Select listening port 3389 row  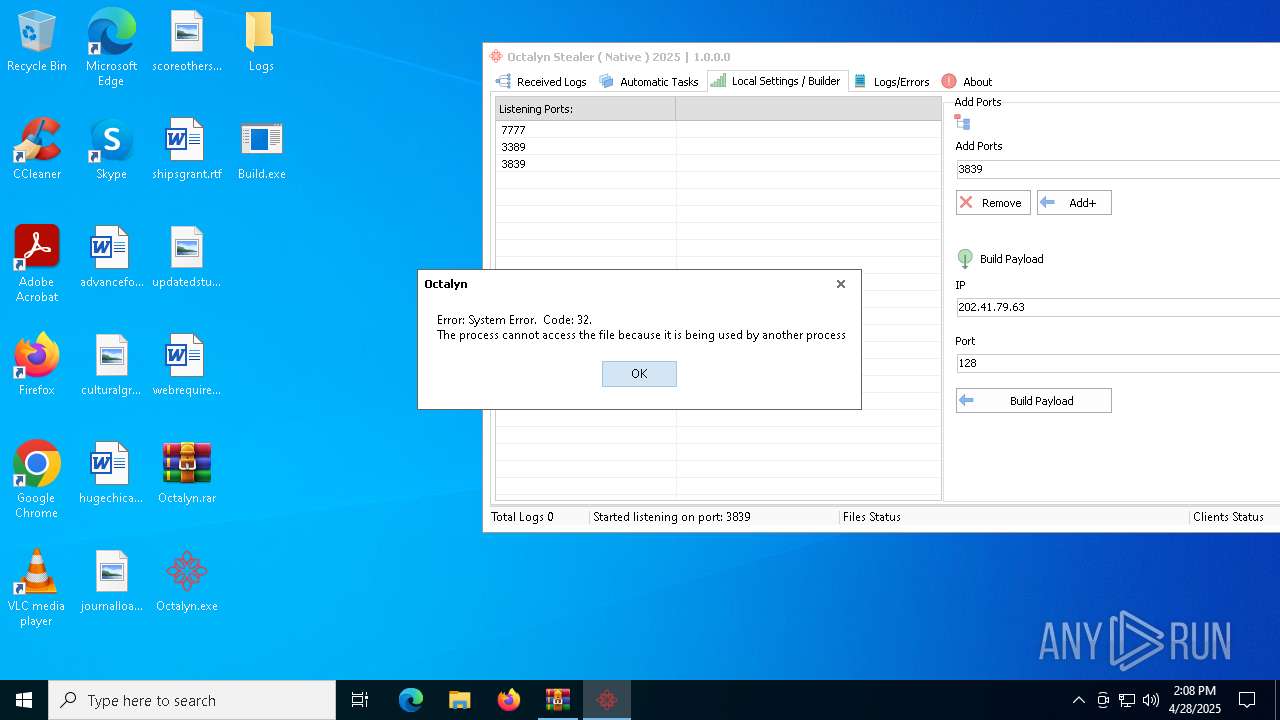pos(718,147)
